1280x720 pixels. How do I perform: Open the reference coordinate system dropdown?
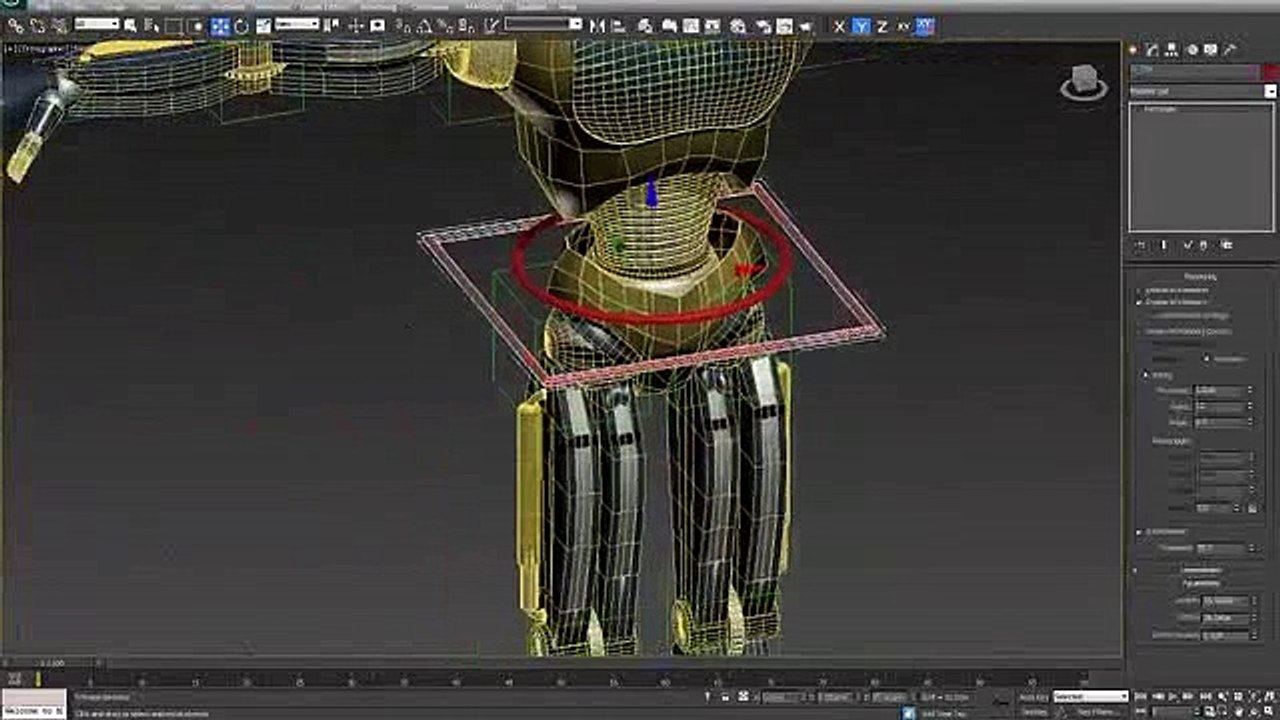297,24
